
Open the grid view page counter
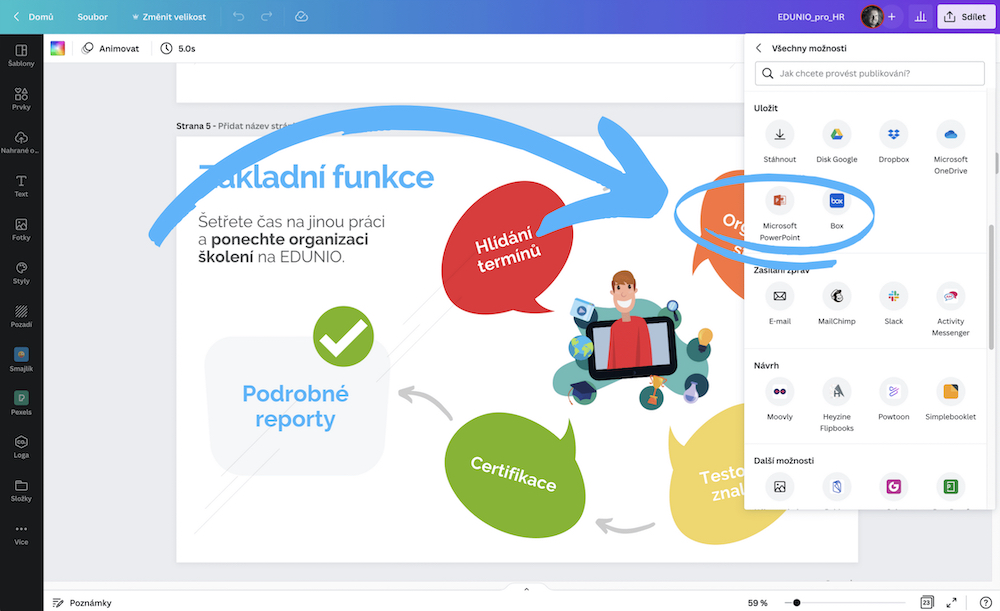927,602
